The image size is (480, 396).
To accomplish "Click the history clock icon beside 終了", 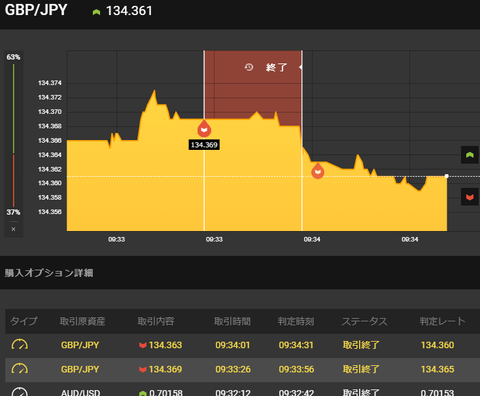I will point(249,67).
